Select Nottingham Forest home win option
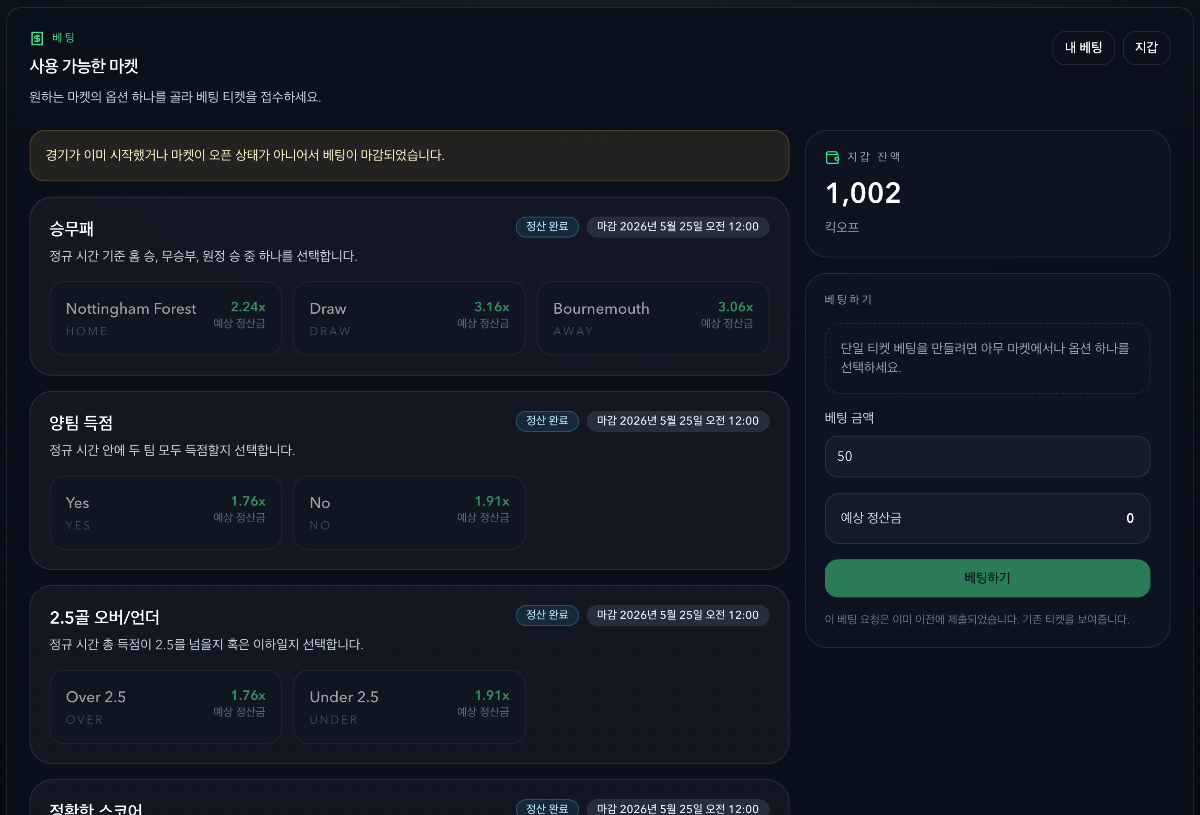1200x815 pixels. [166, 318]
